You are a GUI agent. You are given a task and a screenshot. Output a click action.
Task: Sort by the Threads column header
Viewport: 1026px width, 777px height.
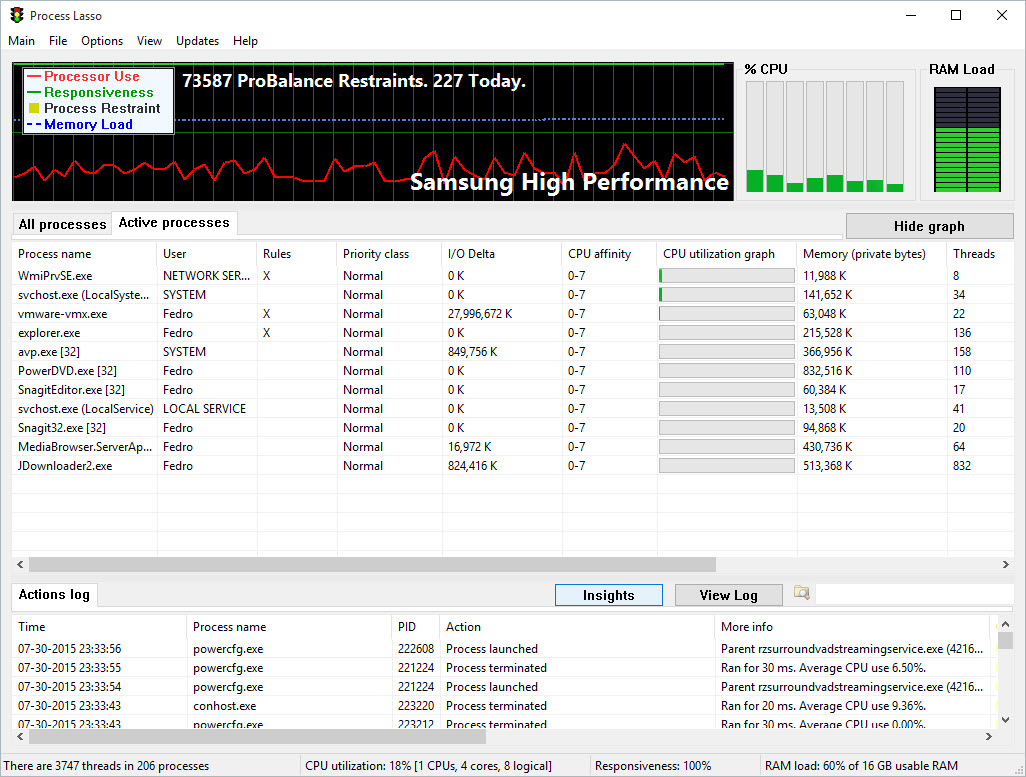pos(980,254)
